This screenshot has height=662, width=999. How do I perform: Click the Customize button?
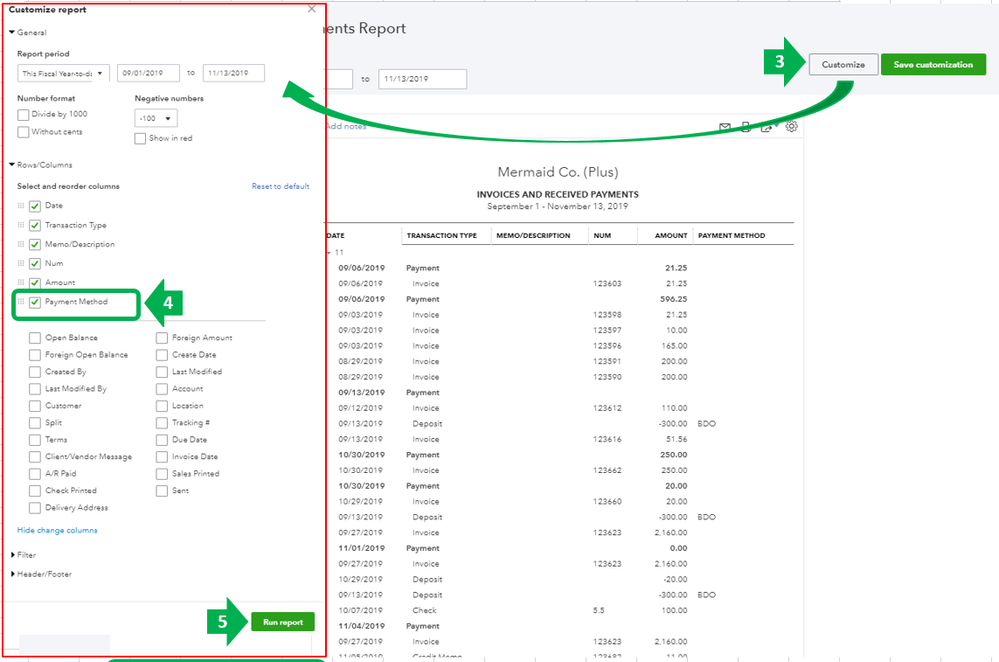[x=844, y=64]
